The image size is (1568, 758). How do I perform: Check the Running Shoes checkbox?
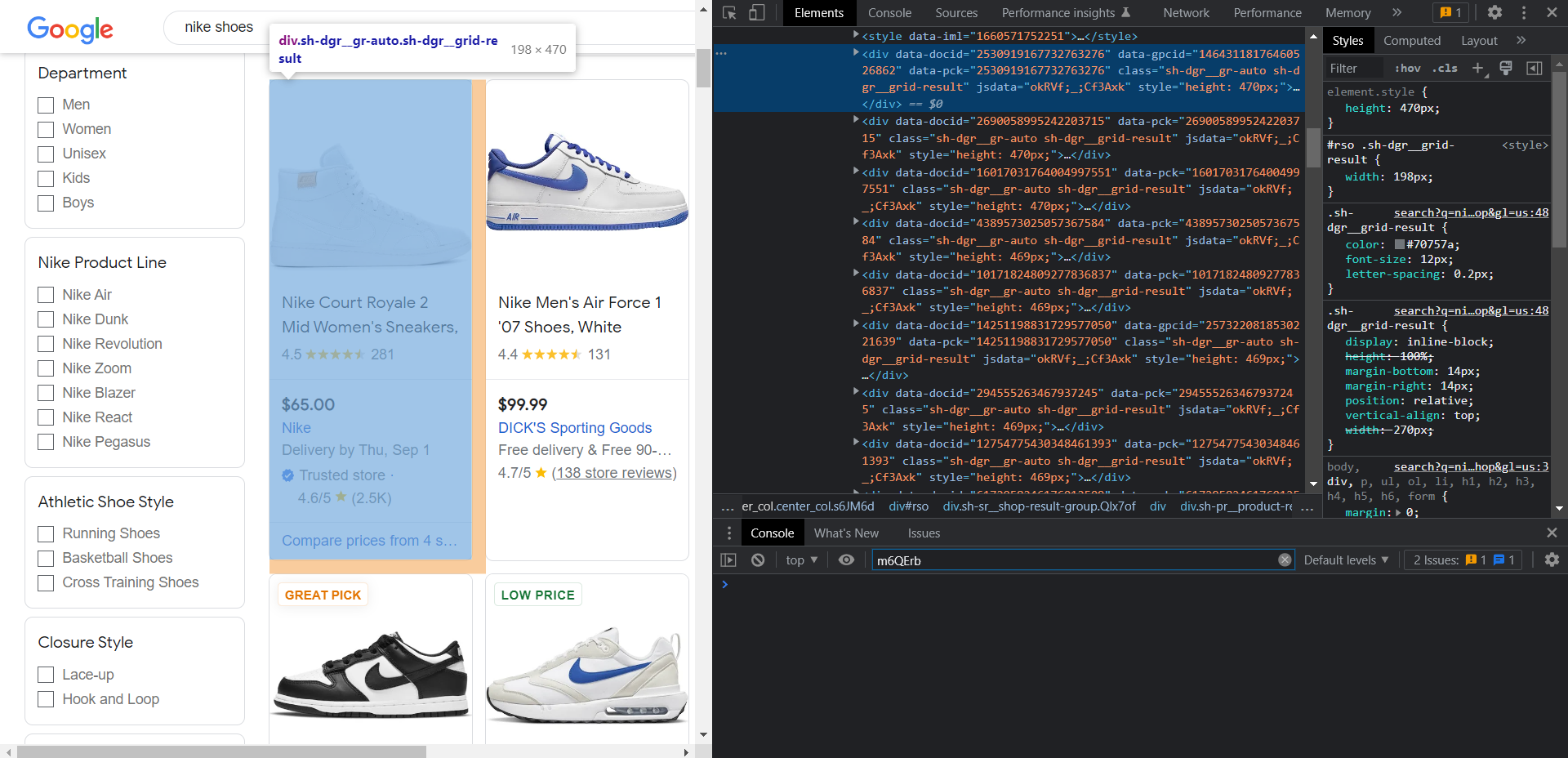tap(46, 534)
